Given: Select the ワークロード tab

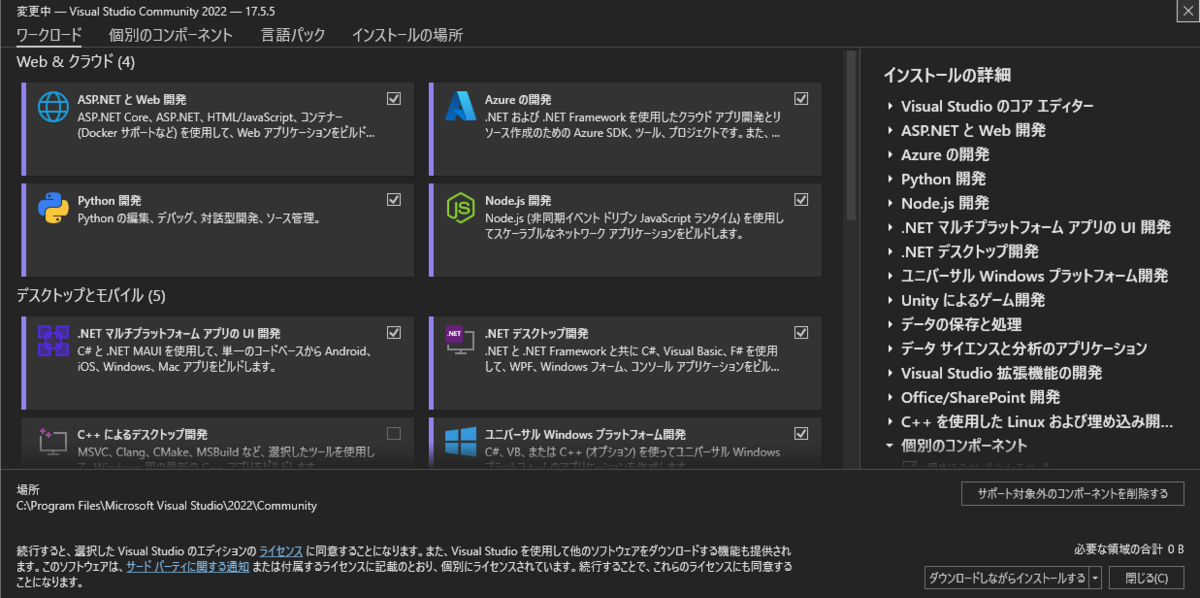Looking at the screenshot, I should coord(49,35).
